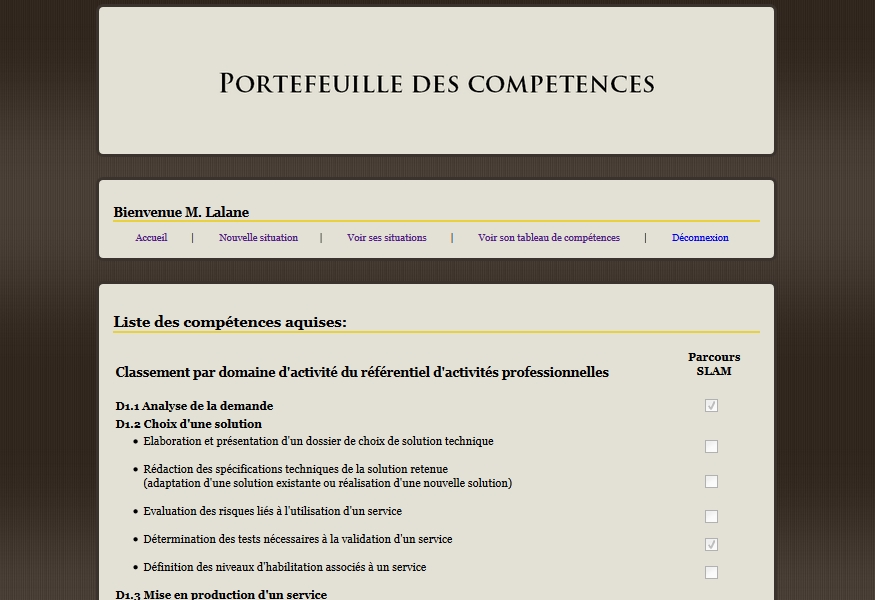Click Liste des compétences aquises heading
This screenshot has width=875, height=600.
[x=230, y=322]
